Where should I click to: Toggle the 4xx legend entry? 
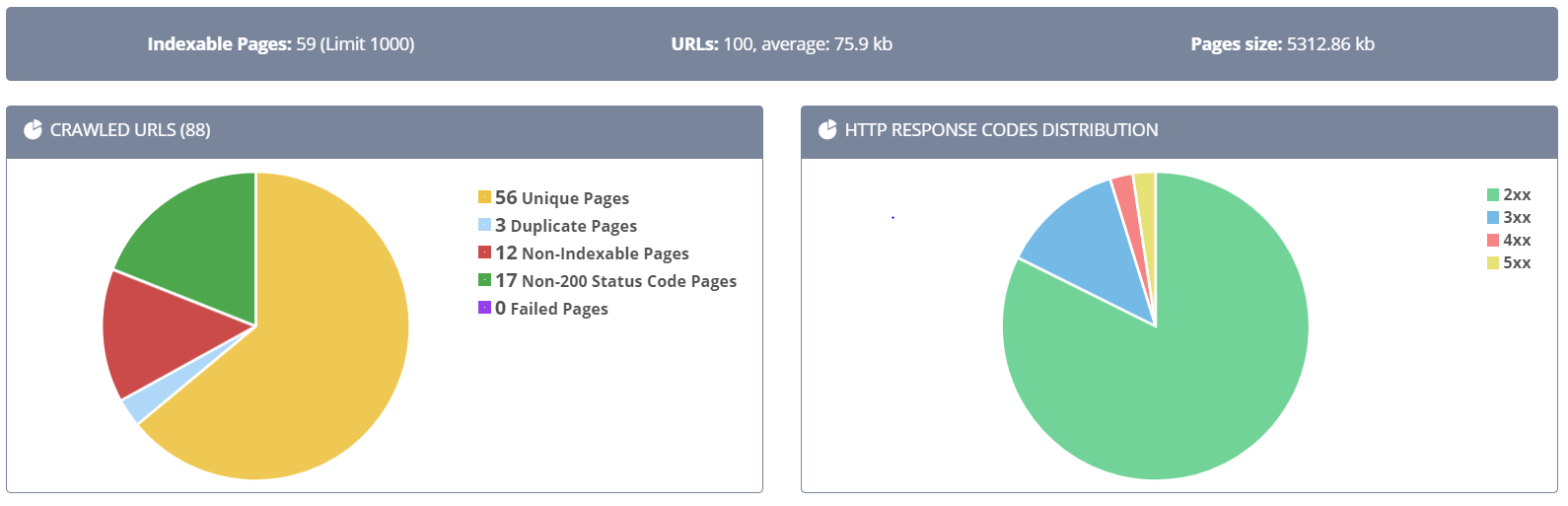1508,241
